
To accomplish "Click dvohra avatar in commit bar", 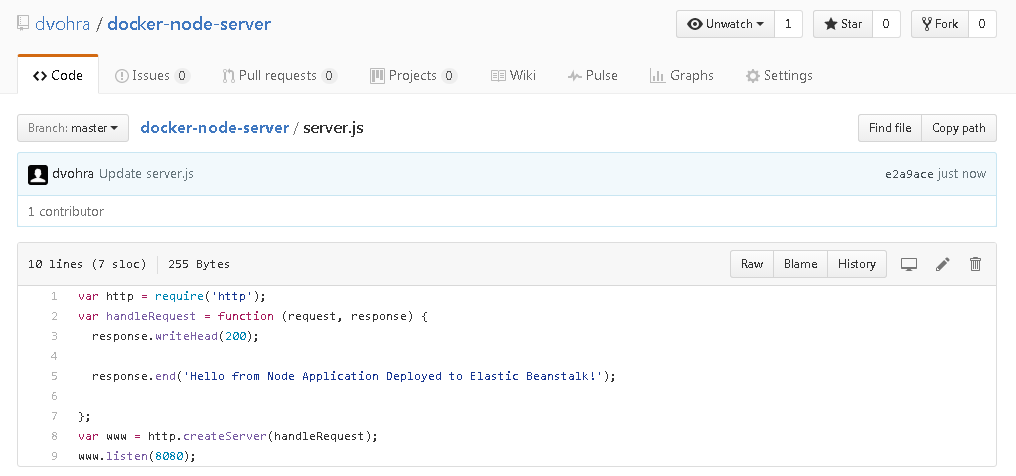I will click(38, 174).
